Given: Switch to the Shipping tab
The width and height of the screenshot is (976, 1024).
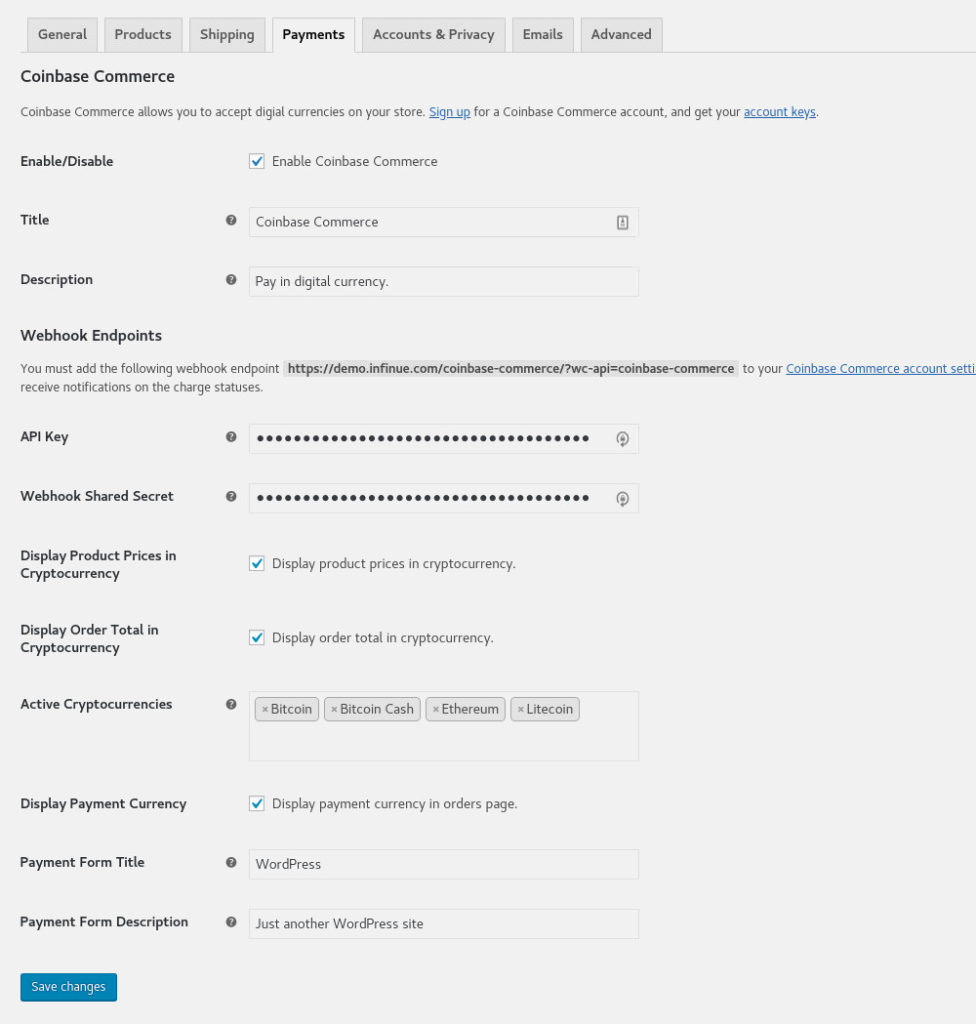Looking at the screenshot, I should click(x=227, y=34).
